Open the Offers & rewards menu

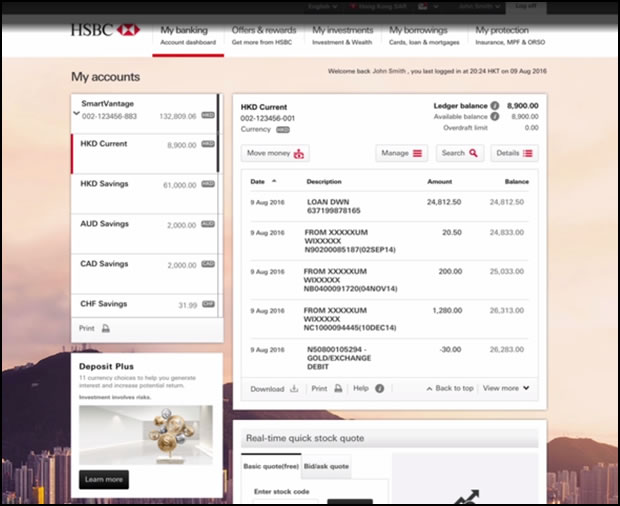click(x=264, y=36)
